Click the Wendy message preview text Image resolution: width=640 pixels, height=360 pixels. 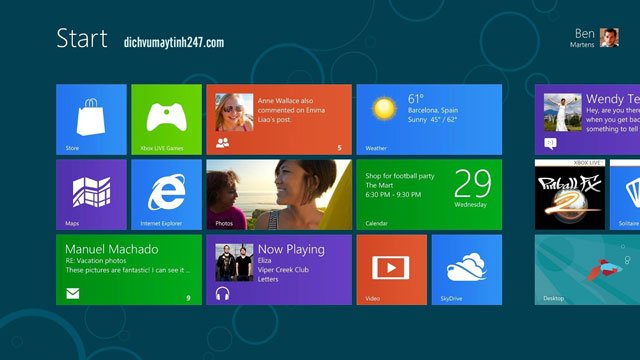pos(613,120)
